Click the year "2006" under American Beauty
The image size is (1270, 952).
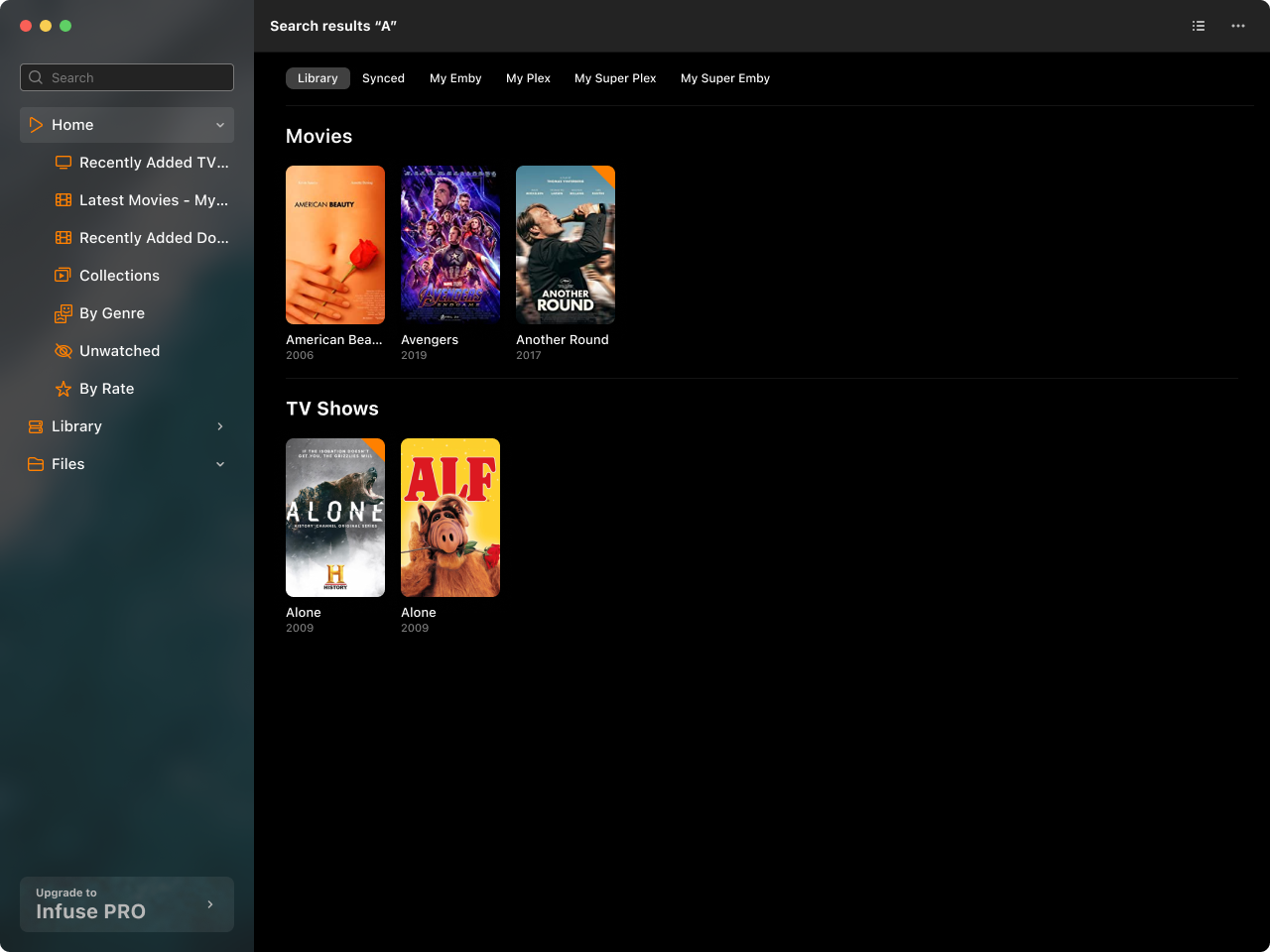pyautogui.click(x=300, y=355)
